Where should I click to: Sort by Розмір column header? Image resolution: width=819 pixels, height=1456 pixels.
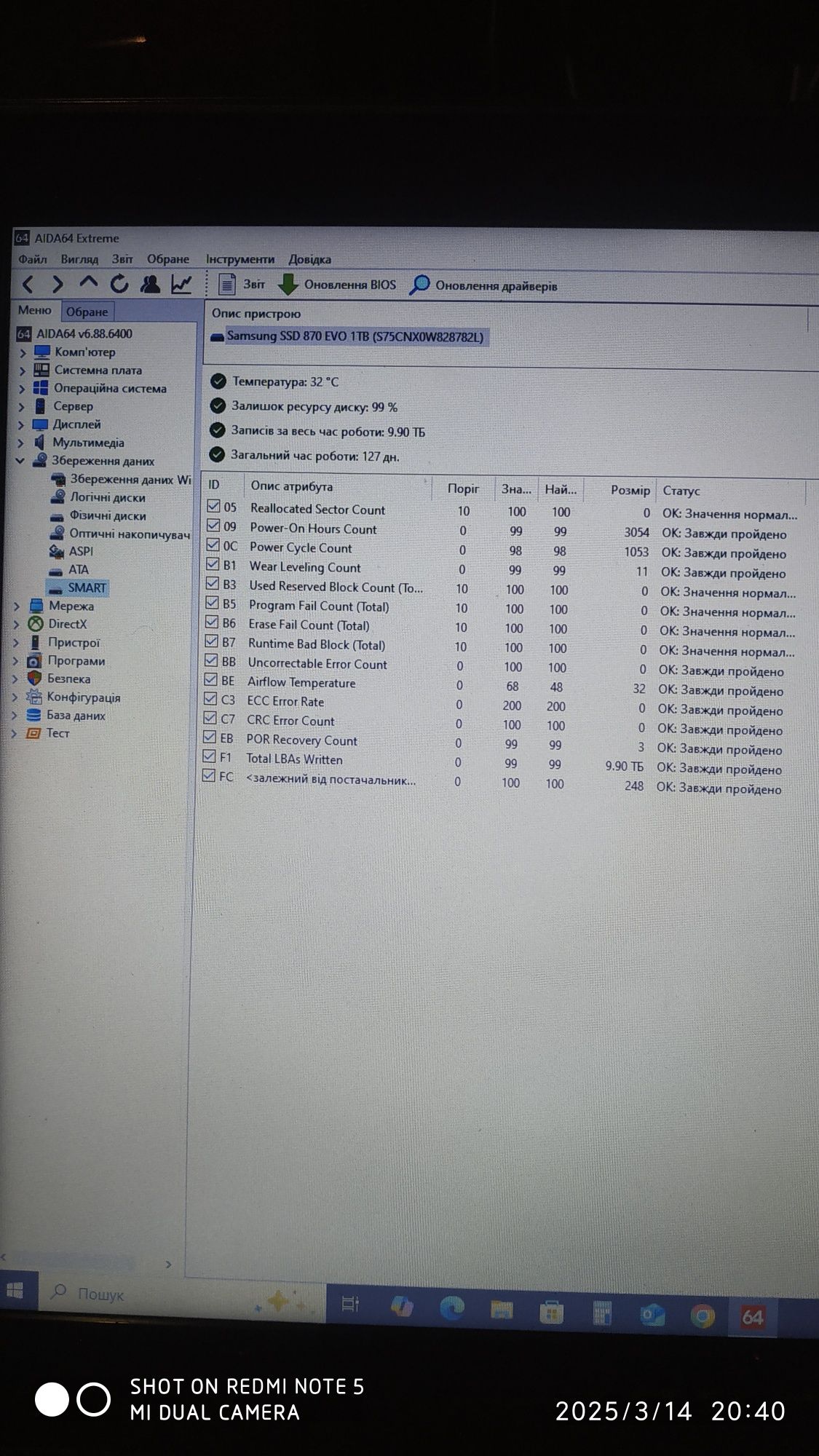click(x=620, y=490)
